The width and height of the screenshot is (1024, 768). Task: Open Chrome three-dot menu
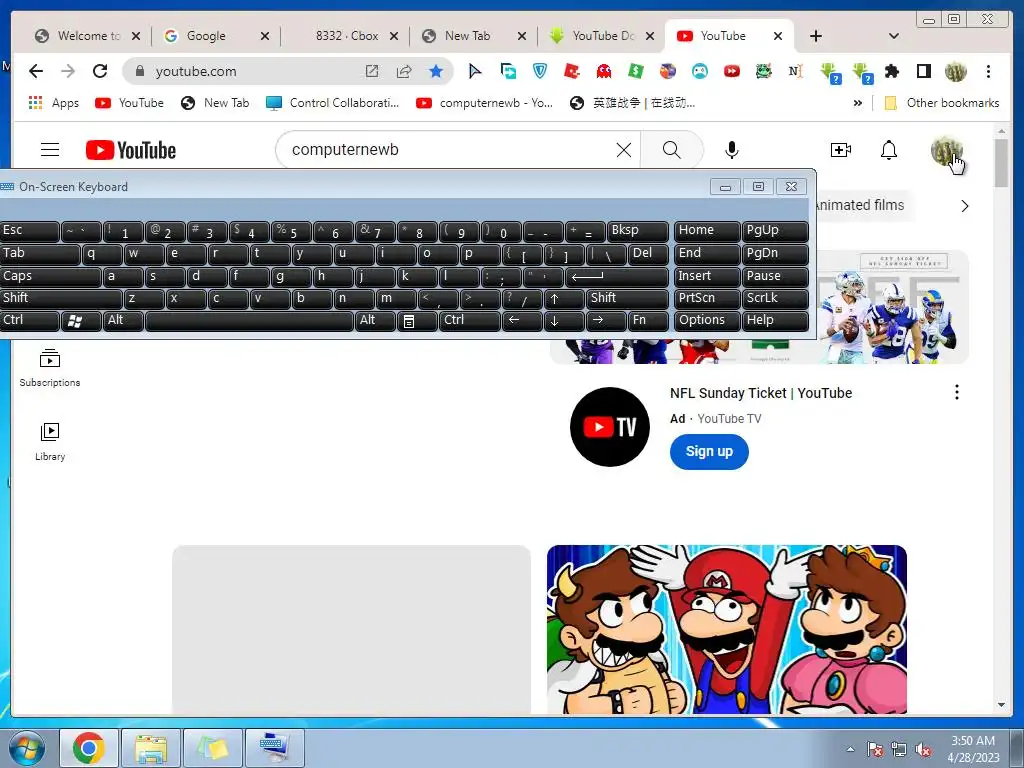988,71
